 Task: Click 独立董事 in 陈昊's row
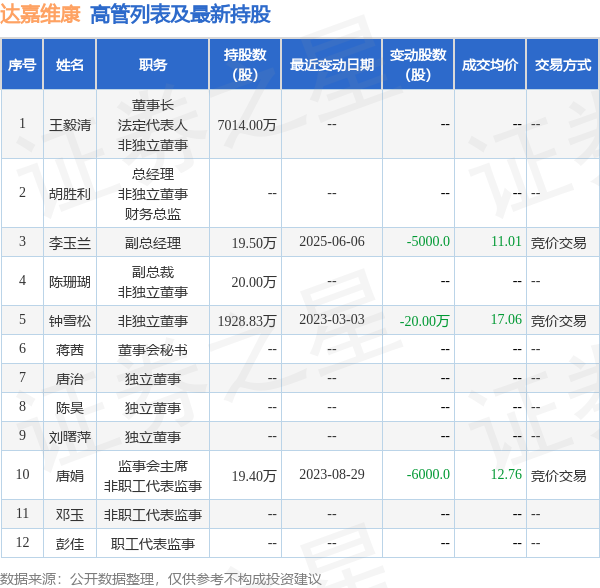click(x=153, y=408)
